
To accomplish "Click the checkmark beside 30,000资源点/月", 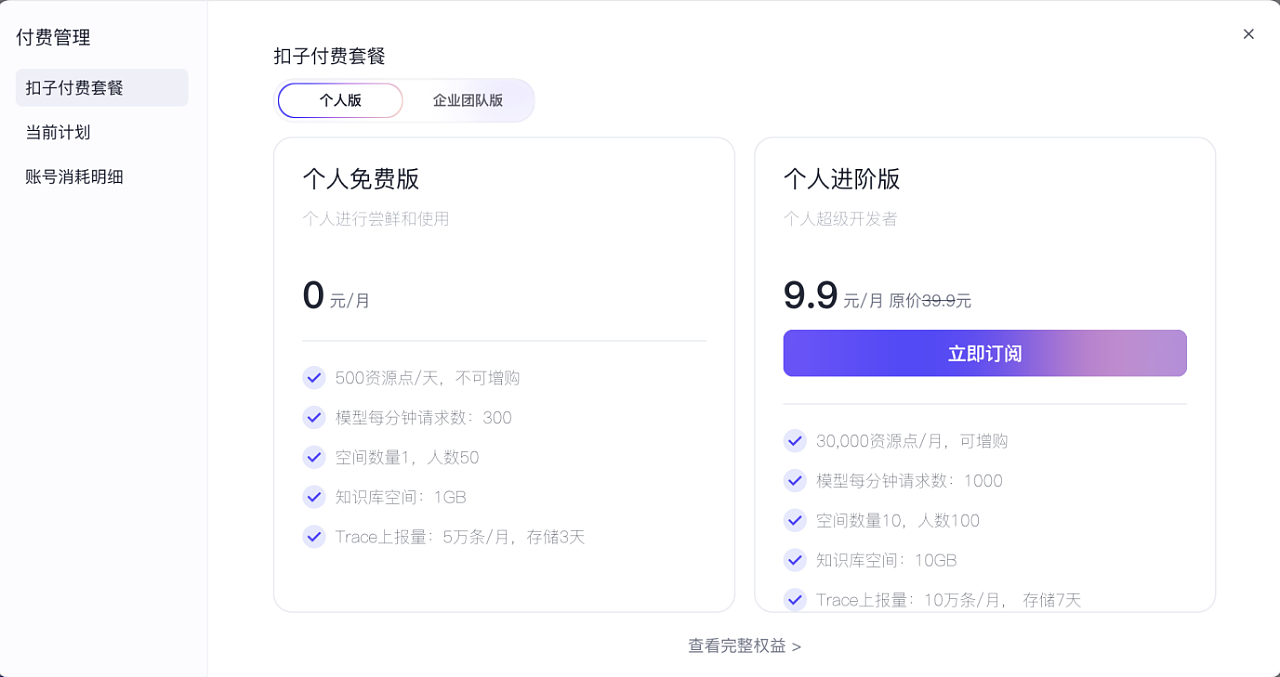I will pyautogui.click(x=794, y=440).
